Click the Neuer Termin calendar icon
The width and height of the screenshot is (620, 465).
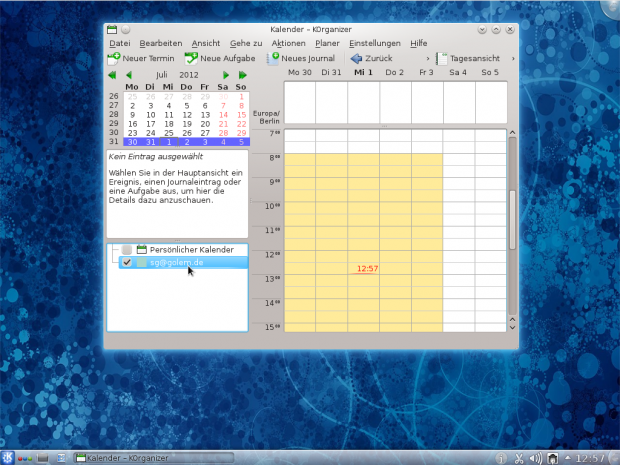[x=113, y=59]
